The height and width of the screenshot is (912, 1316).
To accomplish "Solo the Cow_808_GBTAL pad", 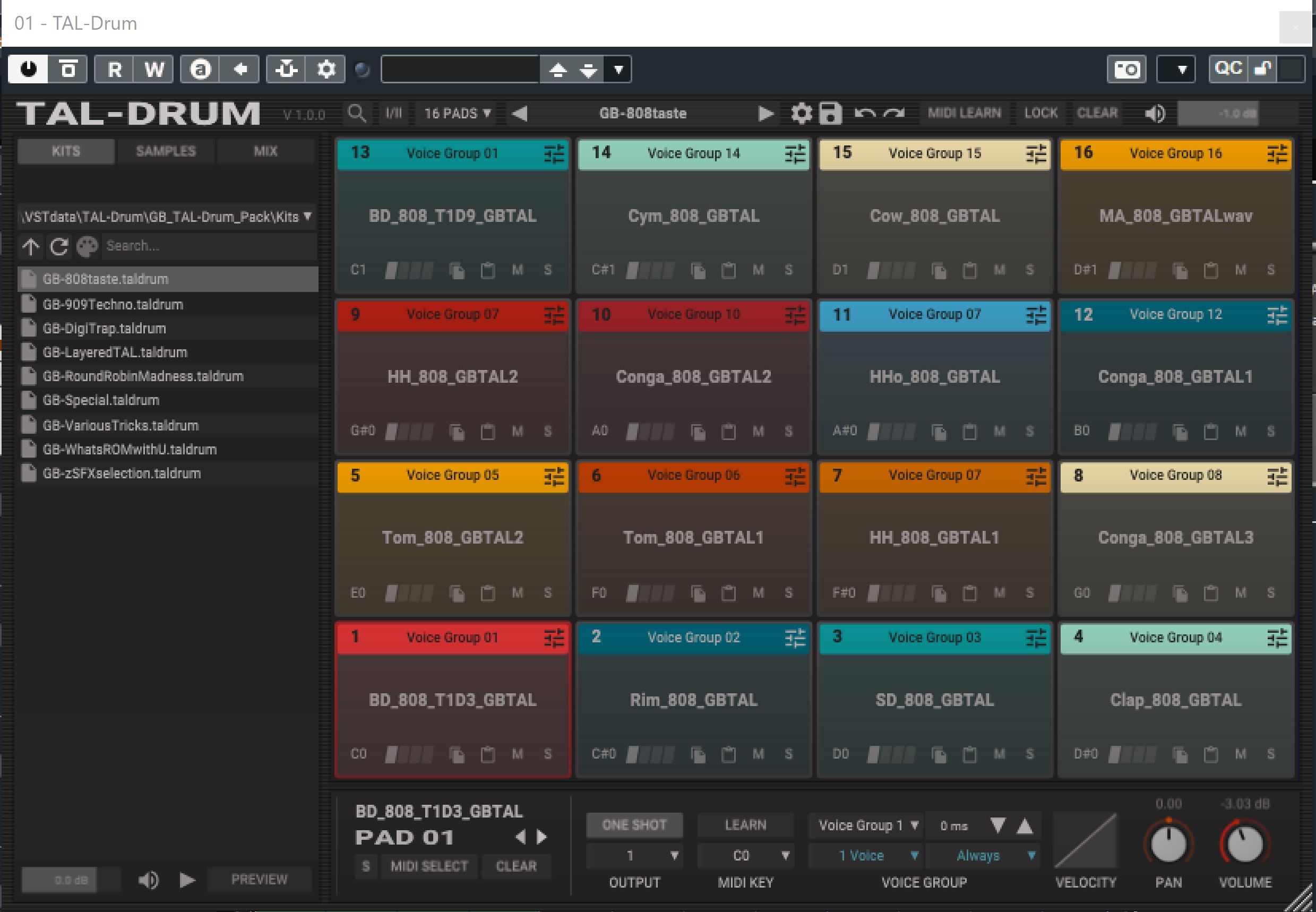I will [1030, 270].
